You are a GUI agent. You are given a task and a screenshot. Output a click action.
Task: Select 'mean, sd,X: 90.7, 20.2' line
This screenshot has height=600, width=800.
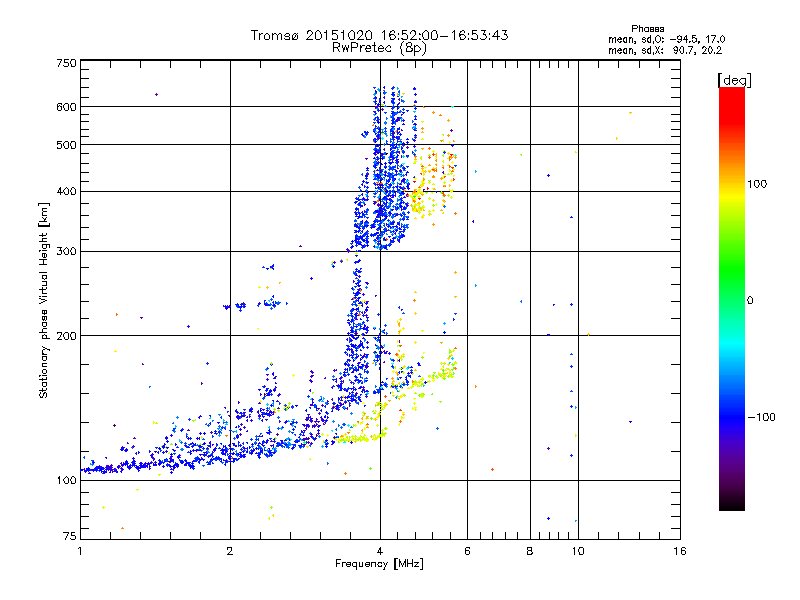coord(665,50)
